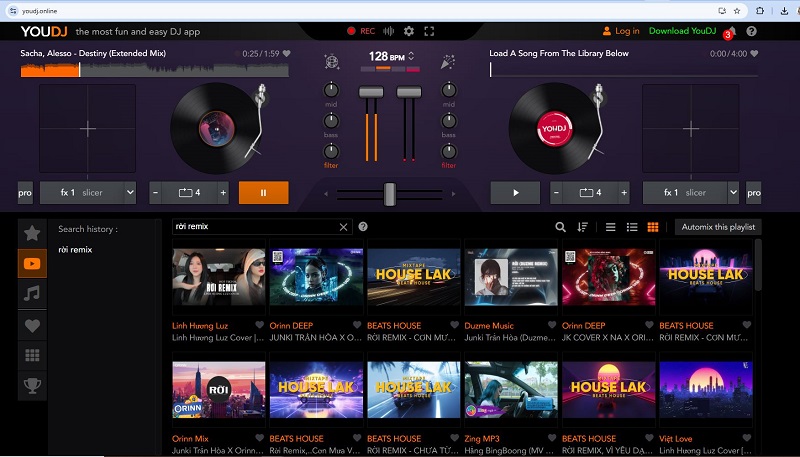Open browser extensions puzzle icon
The width and height of the screenshot is (800, 457).
click(x=760, y=11)
